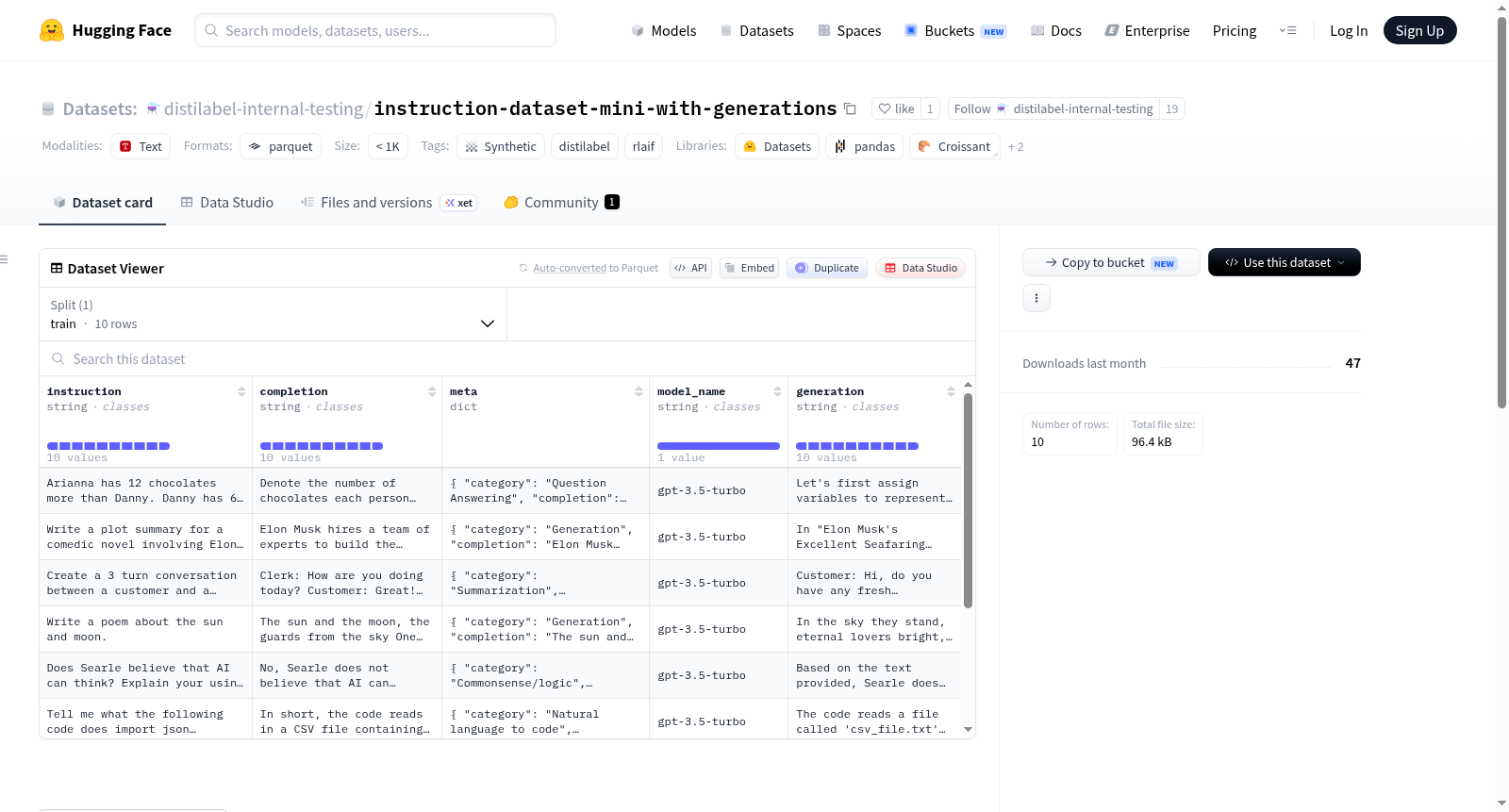
Task: Open the Auto-converted to Parquet link
Action: click(x=595, y=268)
